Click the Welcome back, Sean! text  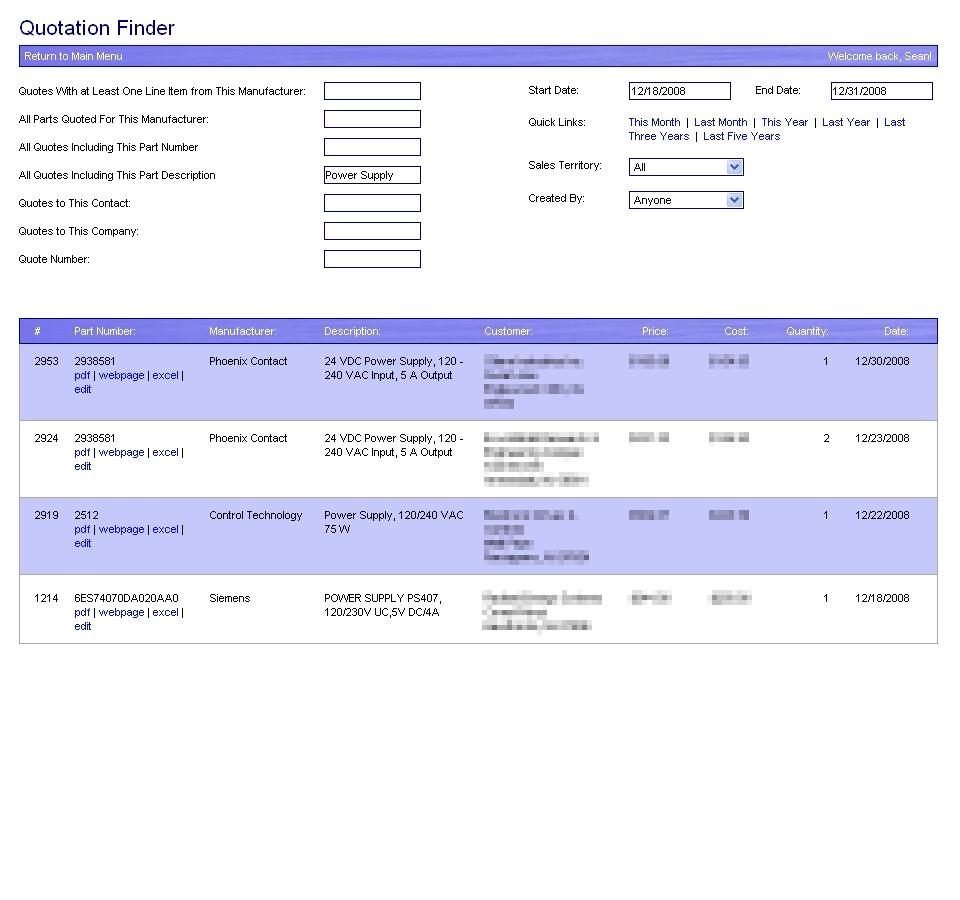click(x=879, y=56)
